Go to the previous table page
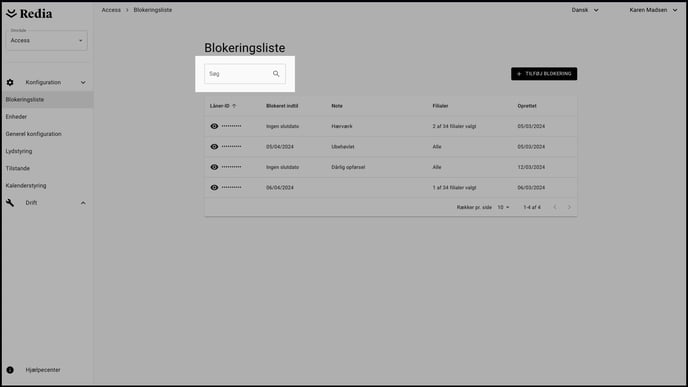This screenshot has width=688, height=387. [555, 207]
